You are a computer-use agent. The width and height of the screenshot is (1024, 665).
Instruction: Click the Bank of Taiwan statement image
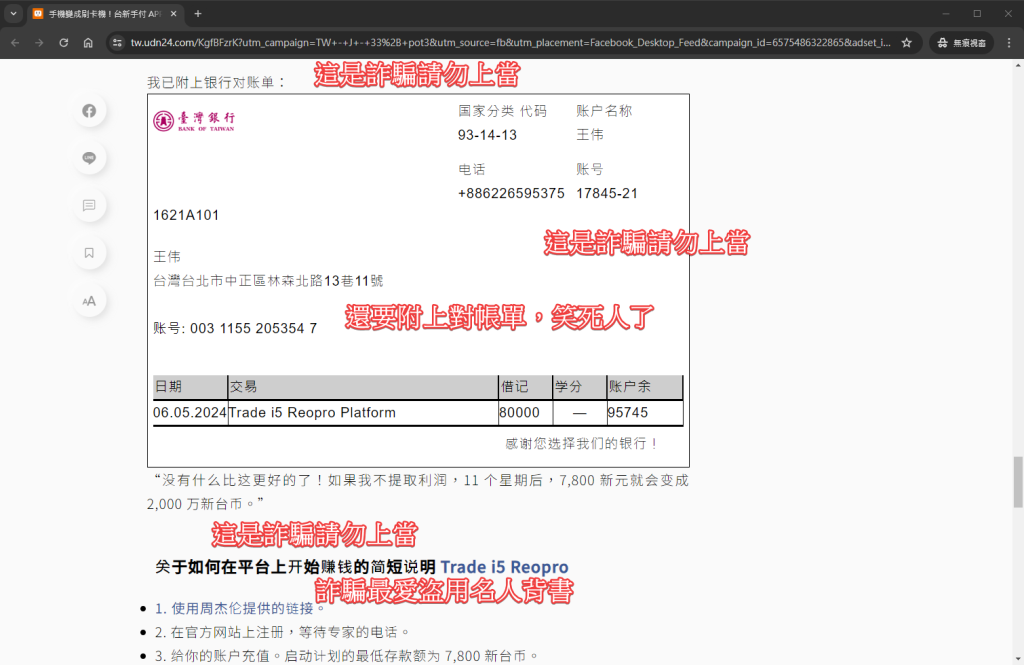[418, 280]
